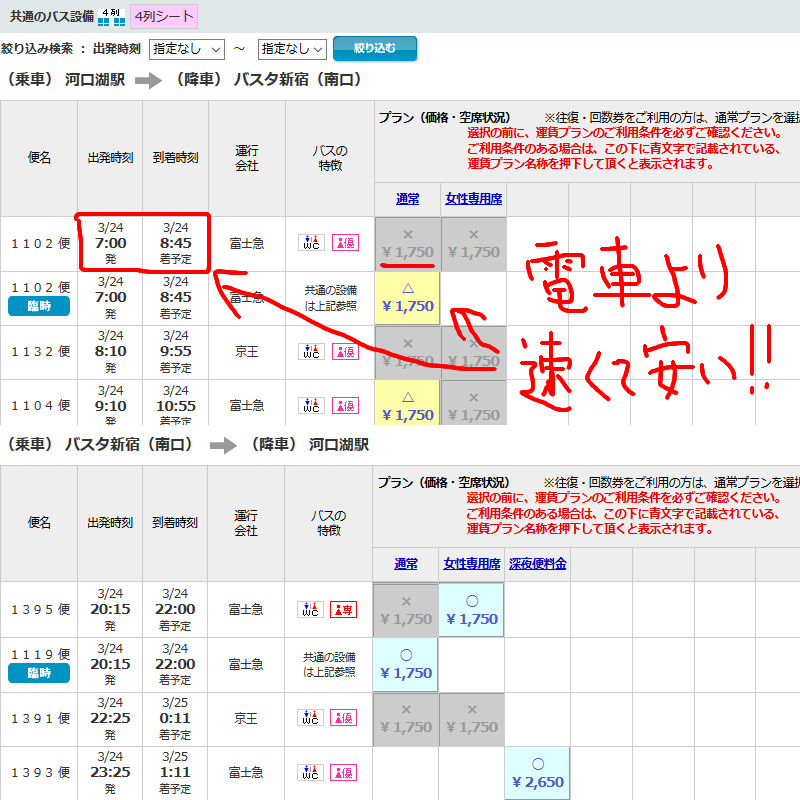Click the 河口湖駅 to バスタ新宿 route heading
Viewport: 800px width, 800px height.
coord(185,80)
